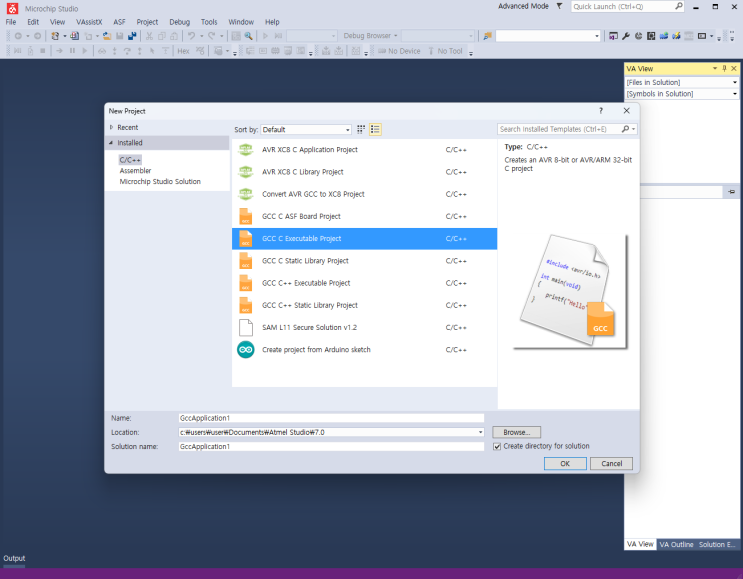Select AVR XC8 C Application Project

tap(364, 150)
